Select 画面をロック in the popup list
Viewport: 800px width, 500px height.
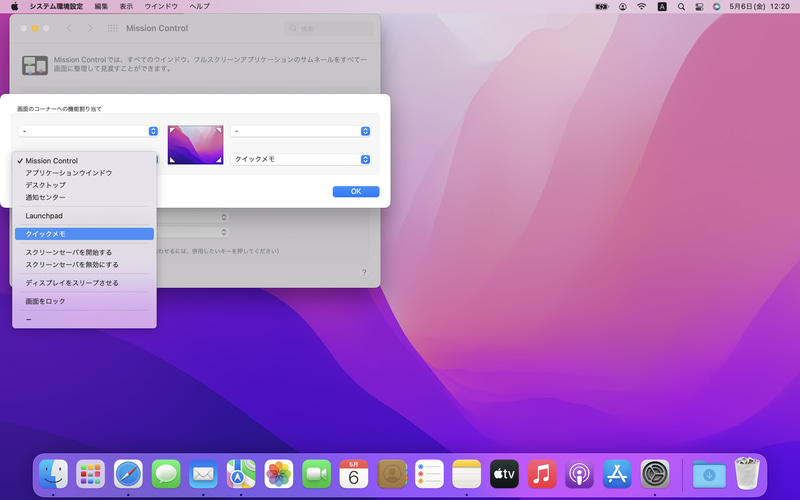pos(84,301)
